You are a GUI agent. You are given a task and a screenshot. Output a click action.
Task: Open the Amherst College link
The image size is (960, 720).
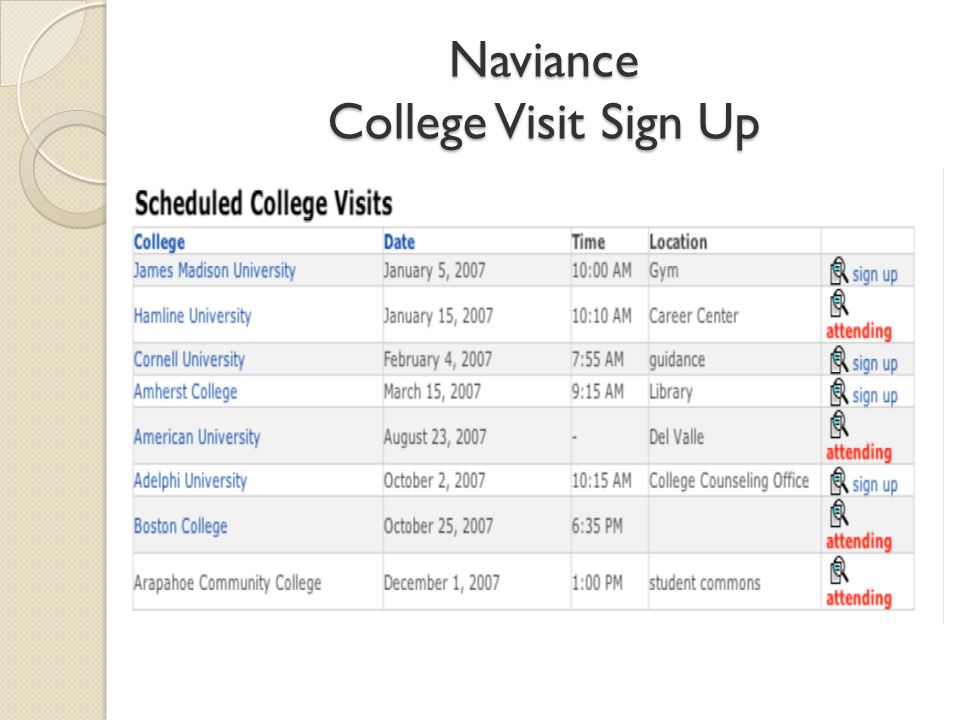(186, 392)
